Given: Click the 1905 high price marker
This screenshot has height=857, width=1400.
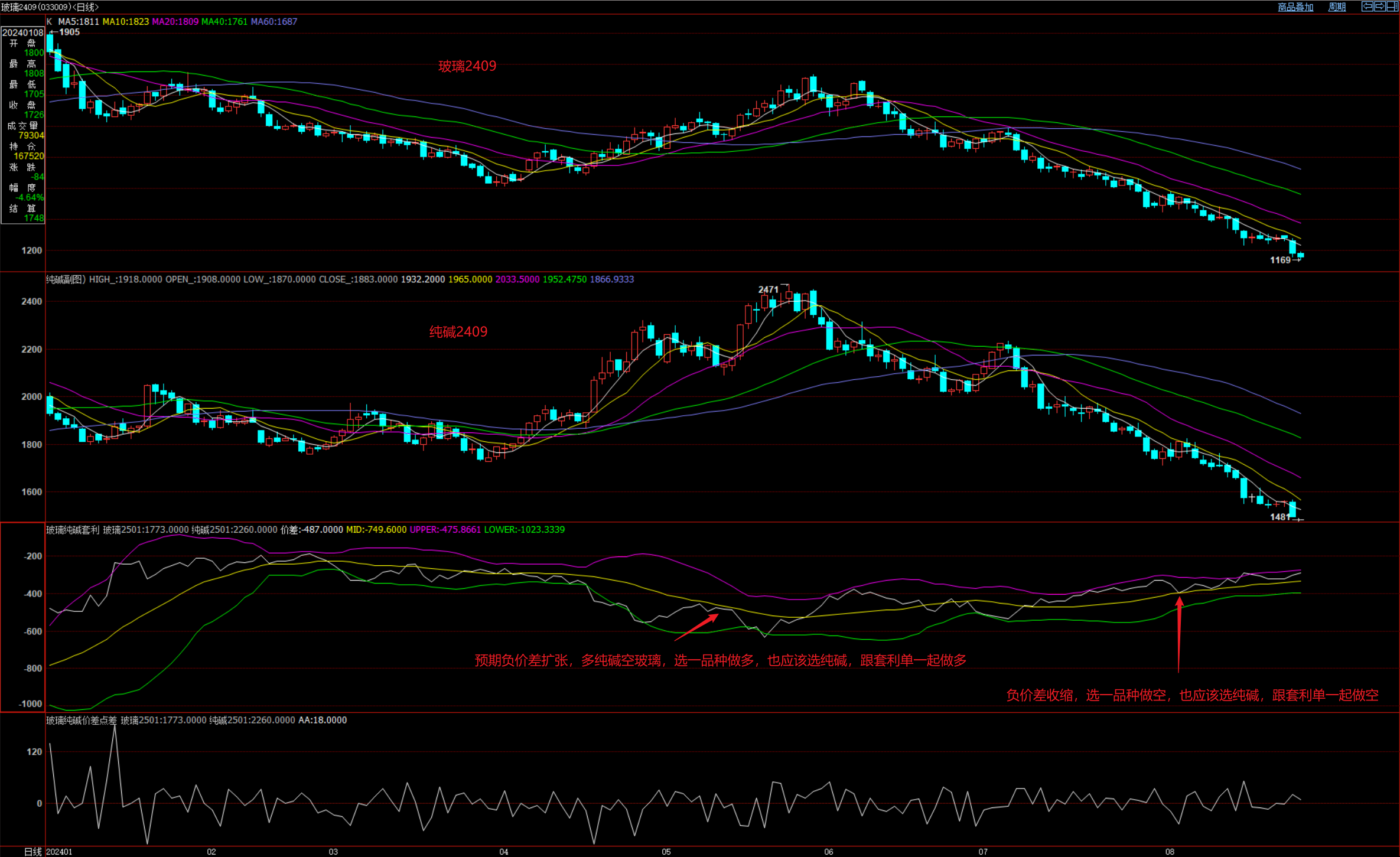Looking at the screenshot, I should pyautogui.click(x=69, y=32).
